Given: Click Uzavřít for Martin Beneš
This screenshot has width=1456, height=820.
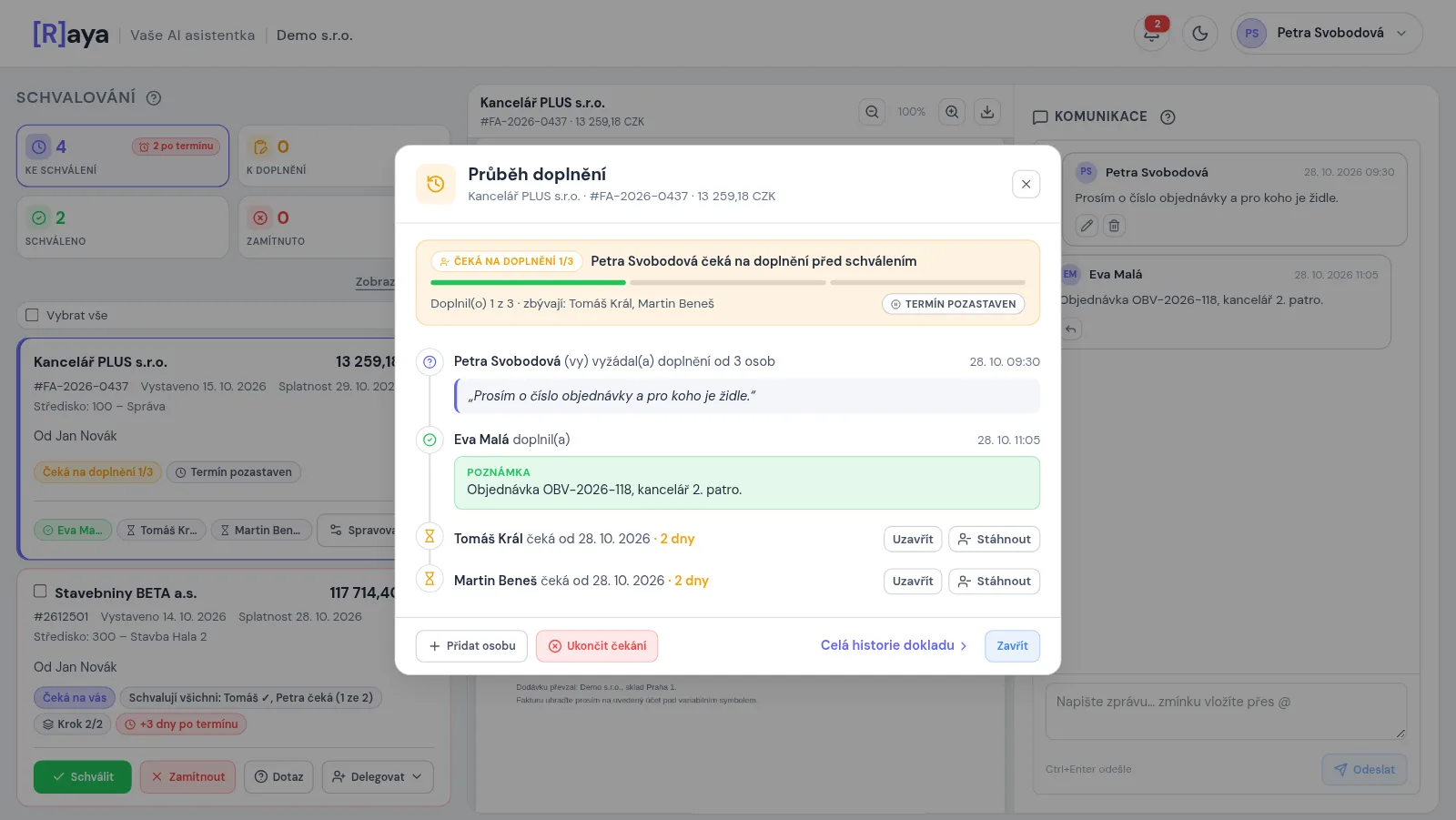Looking at the screenshot, I should (913, 581).
